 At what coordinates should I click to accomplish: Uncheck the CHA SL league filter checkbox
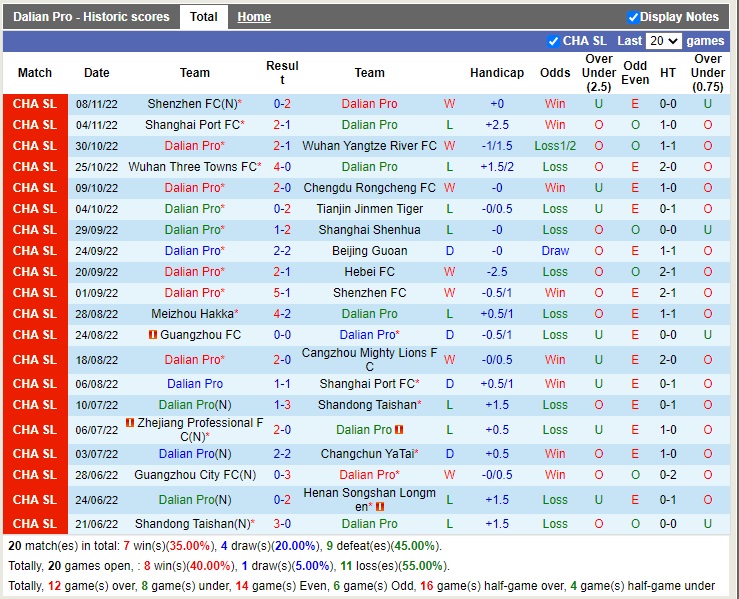coord(554,41)
